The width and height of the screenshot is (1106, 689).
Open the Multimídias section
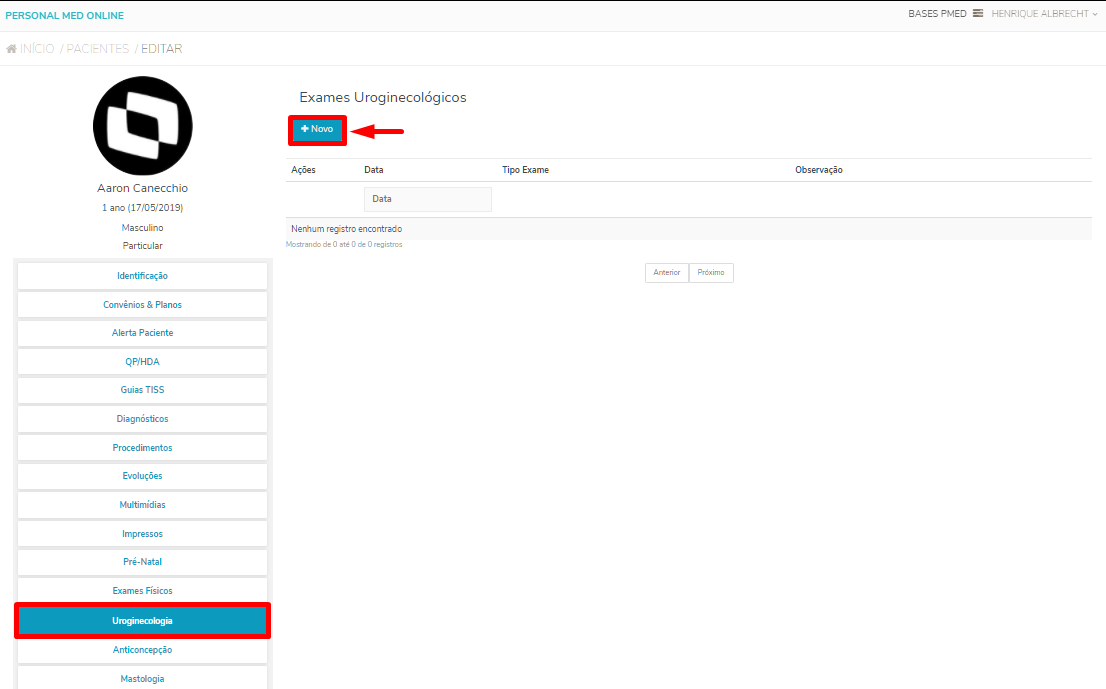142,505
